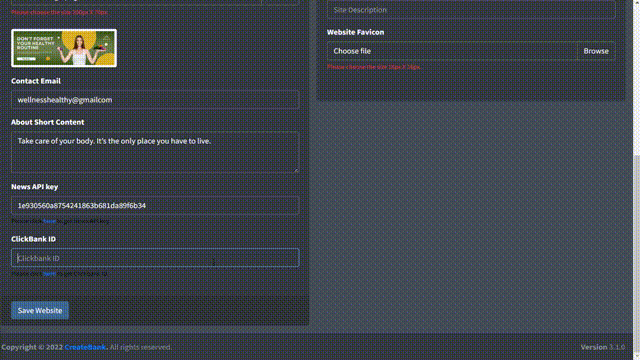Image resolution: width=640 pixels, height=360 pixels.
Task: Grab the textarea resize handle corner
Action: point(296,170)
